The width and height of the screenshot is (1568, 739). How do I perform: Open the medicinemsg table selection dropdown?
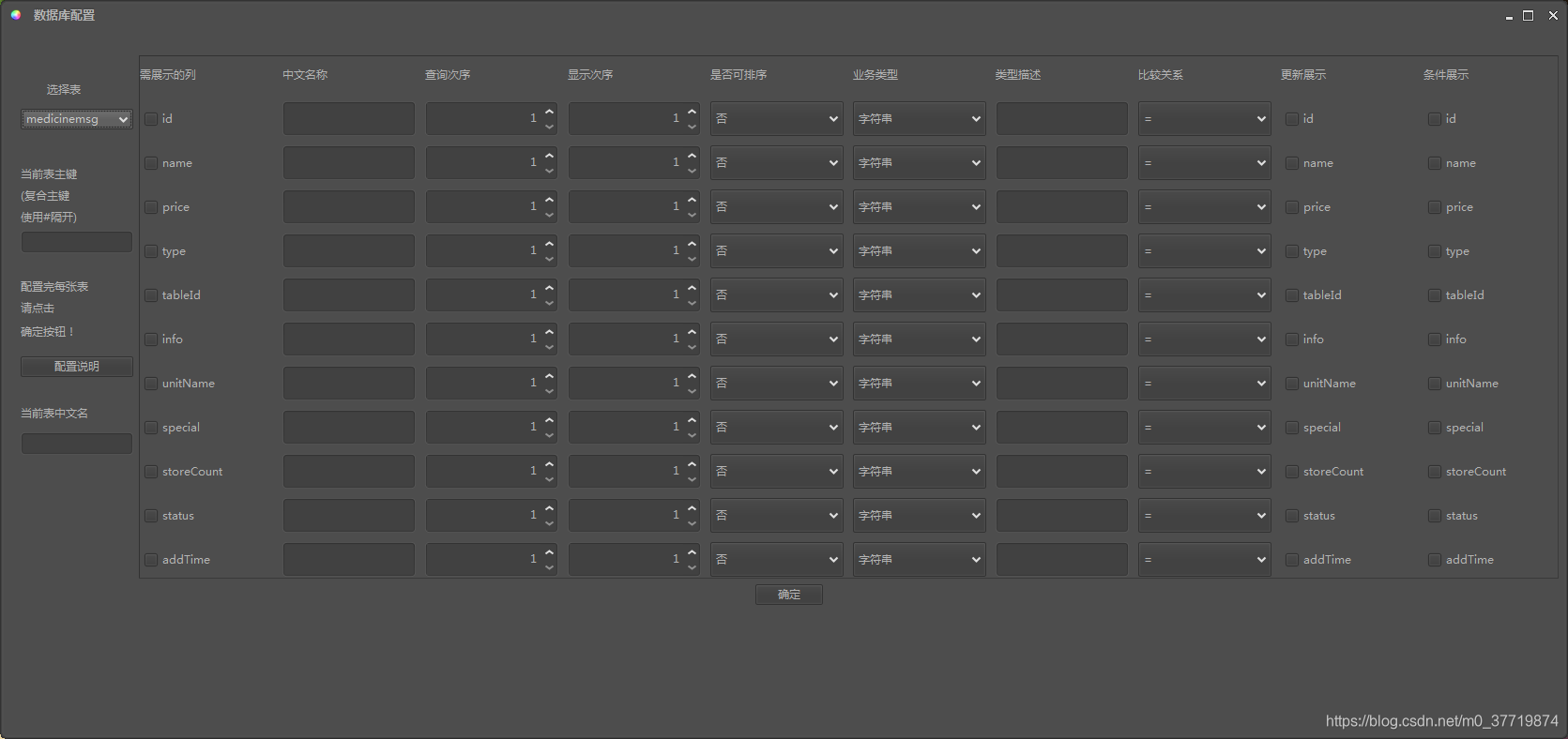click(x=77, y=119)
